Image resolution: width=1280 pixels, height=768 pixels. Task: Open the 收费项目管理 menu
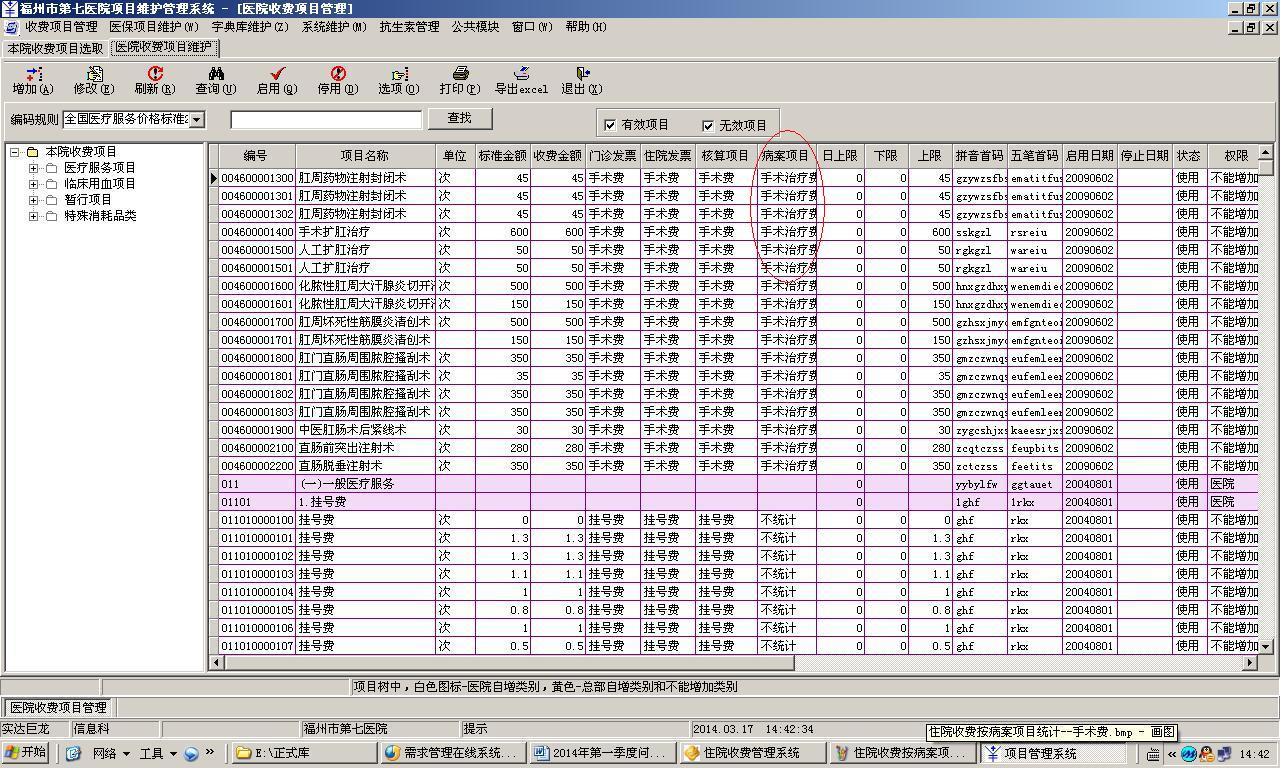[61, 27]
